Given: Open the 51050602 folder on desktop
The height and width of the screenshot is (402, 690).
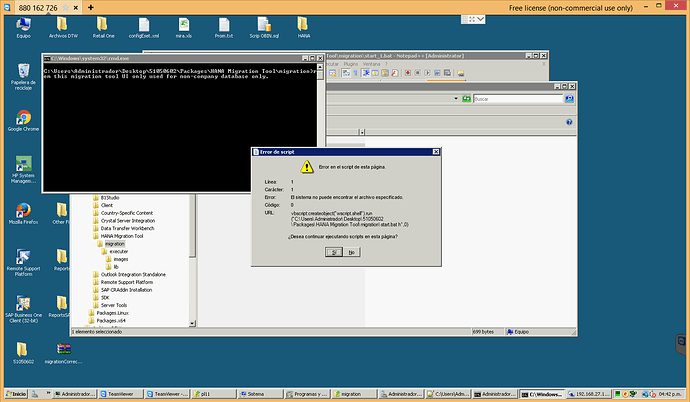Looking at the screenshot, I should click(x=23, y=353).
